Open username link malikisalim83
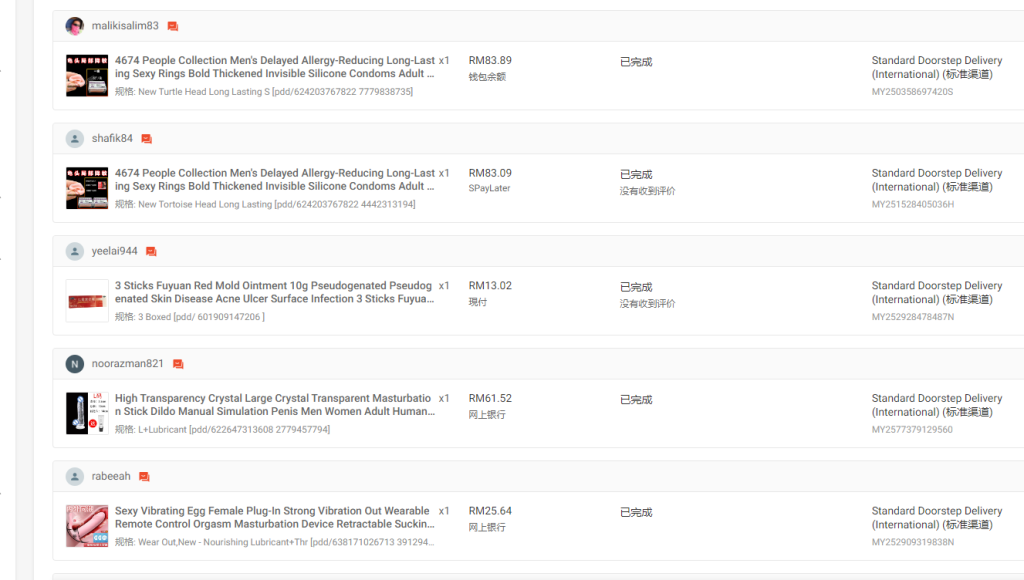The image size is (1024, 580). click(125, 25)
